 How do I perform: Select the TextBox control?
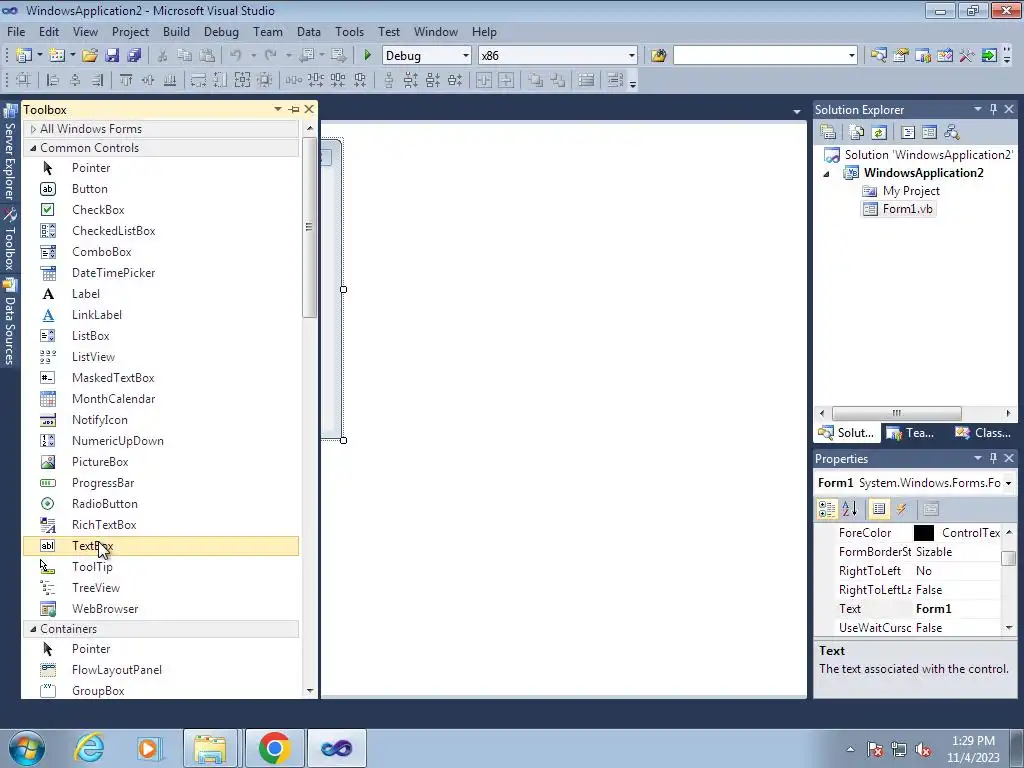161,546
